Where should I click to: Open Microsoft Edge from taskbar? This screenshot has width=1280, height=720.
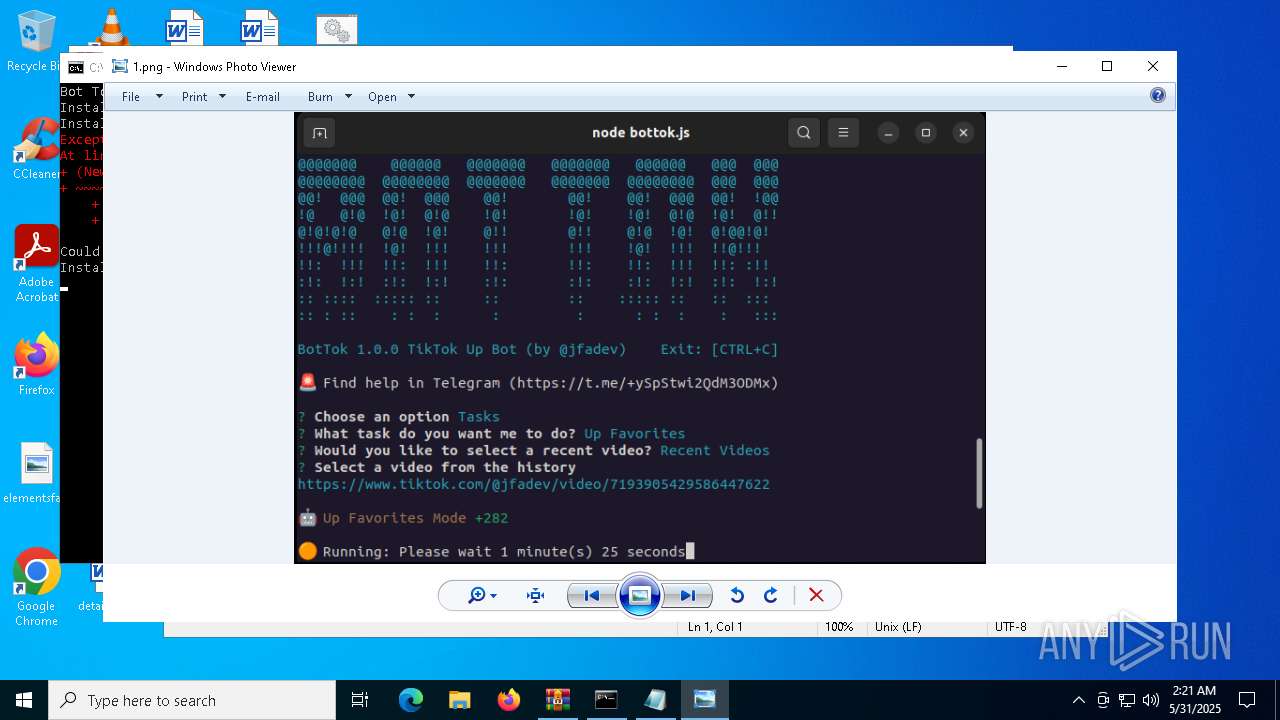click(411, 700)
